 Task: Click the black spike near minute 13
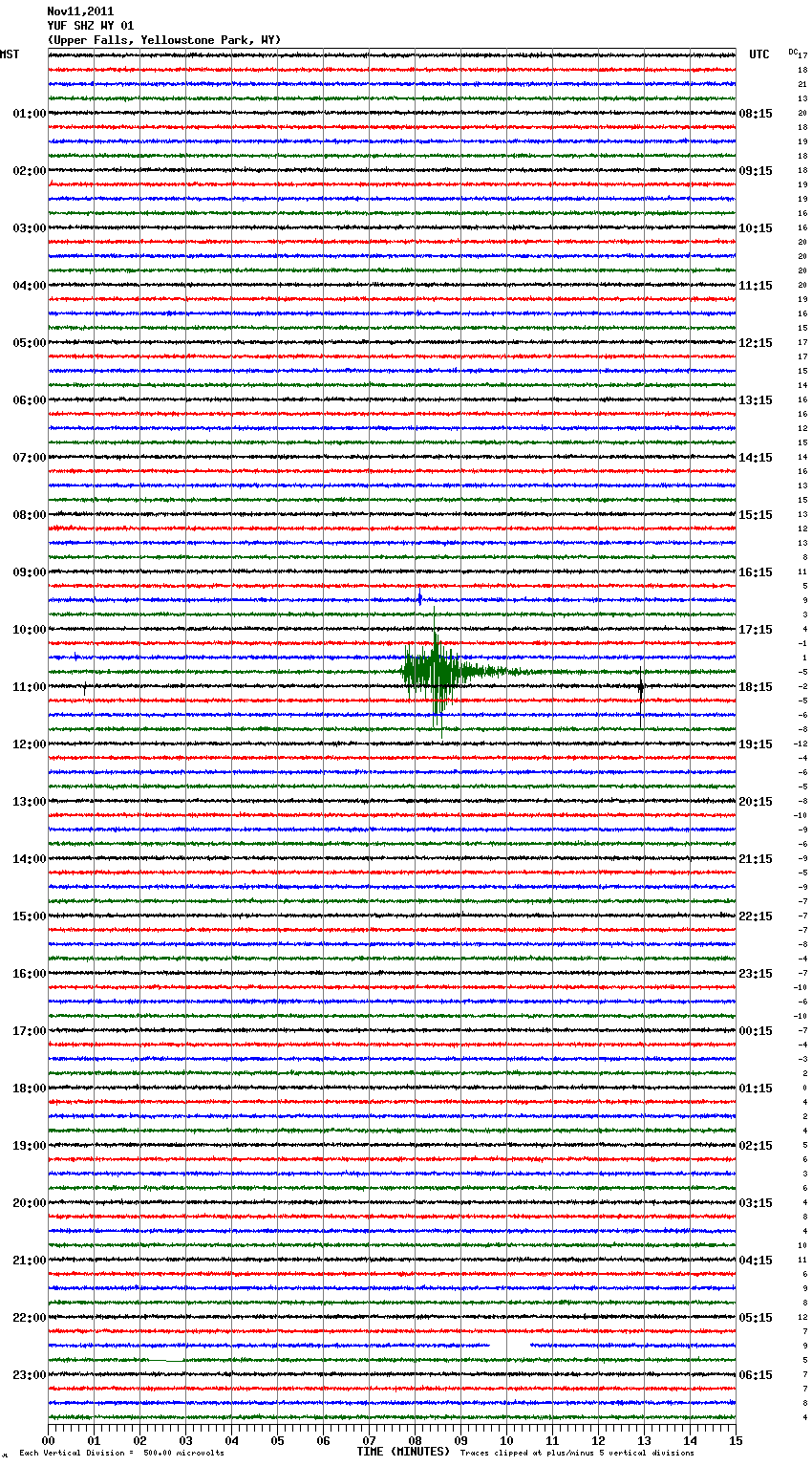(641, 688)
